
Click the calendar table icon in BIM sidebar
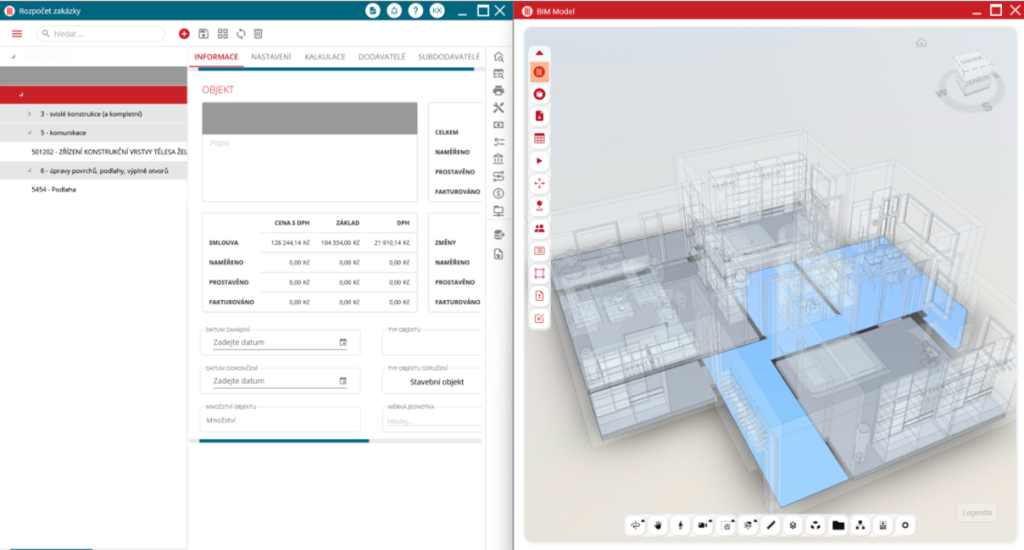pos(540,138)
